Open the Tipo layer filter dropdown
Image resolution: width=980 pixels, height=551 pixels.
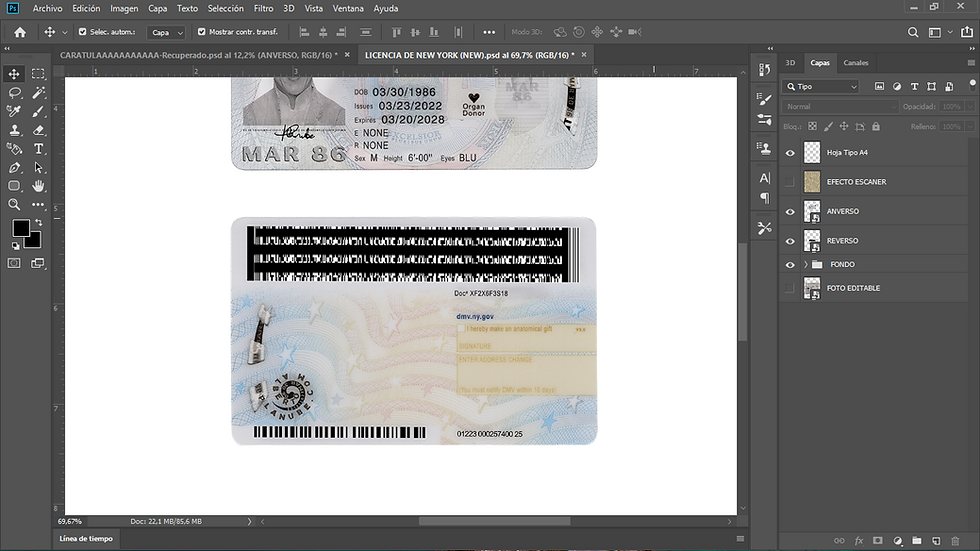point(822,86)
